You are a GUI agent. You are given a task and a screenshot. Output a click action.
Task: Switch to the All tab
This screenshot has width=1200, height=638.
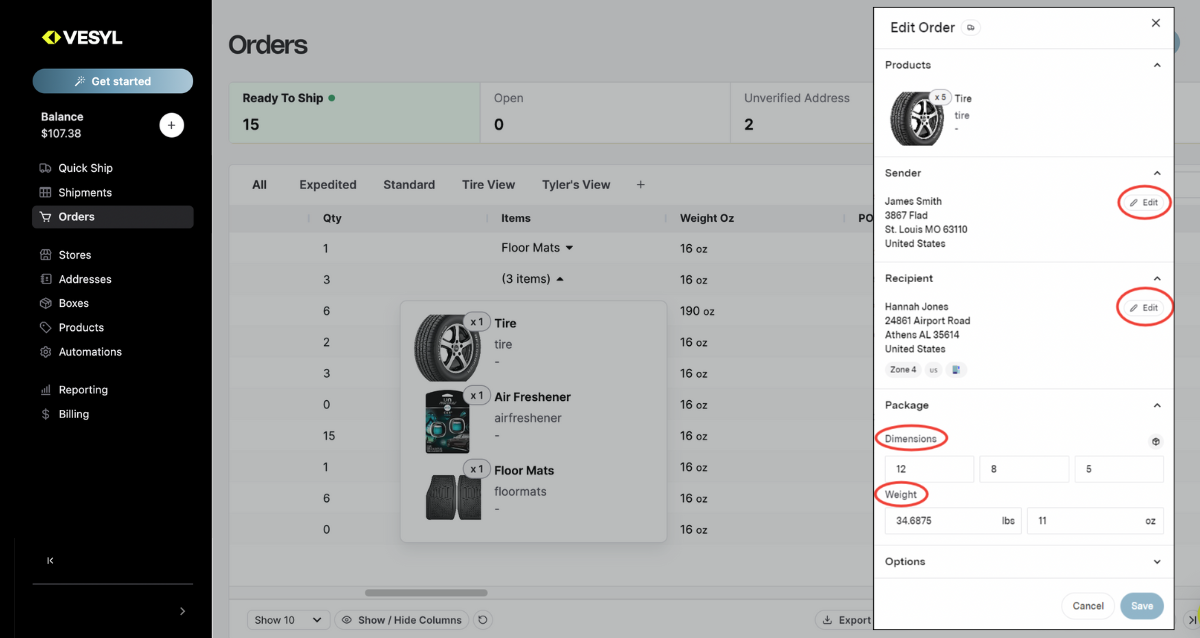(260, 185)
